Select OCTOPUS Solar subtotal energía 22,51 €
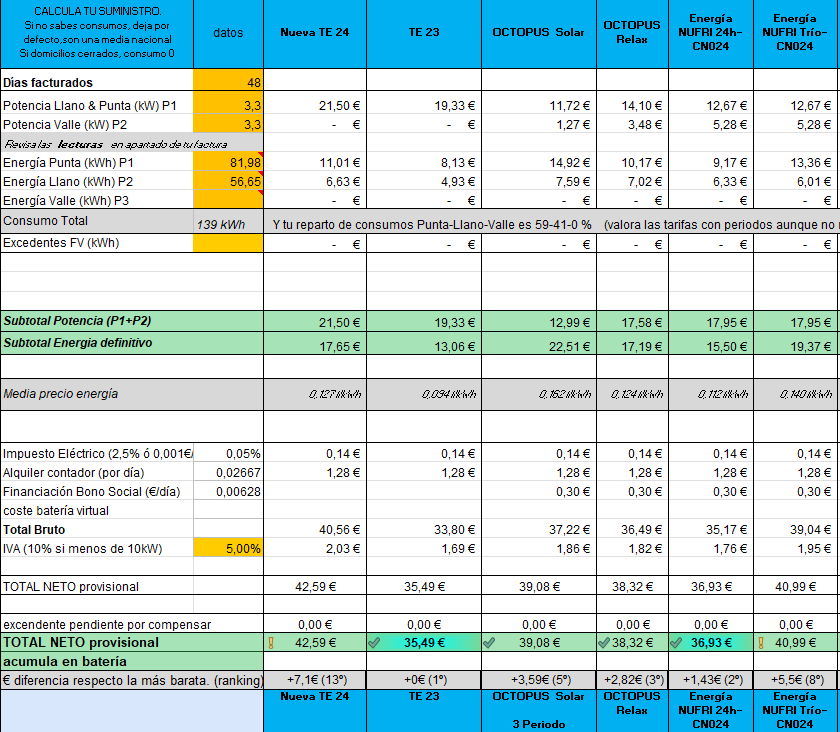 [539, 343]
